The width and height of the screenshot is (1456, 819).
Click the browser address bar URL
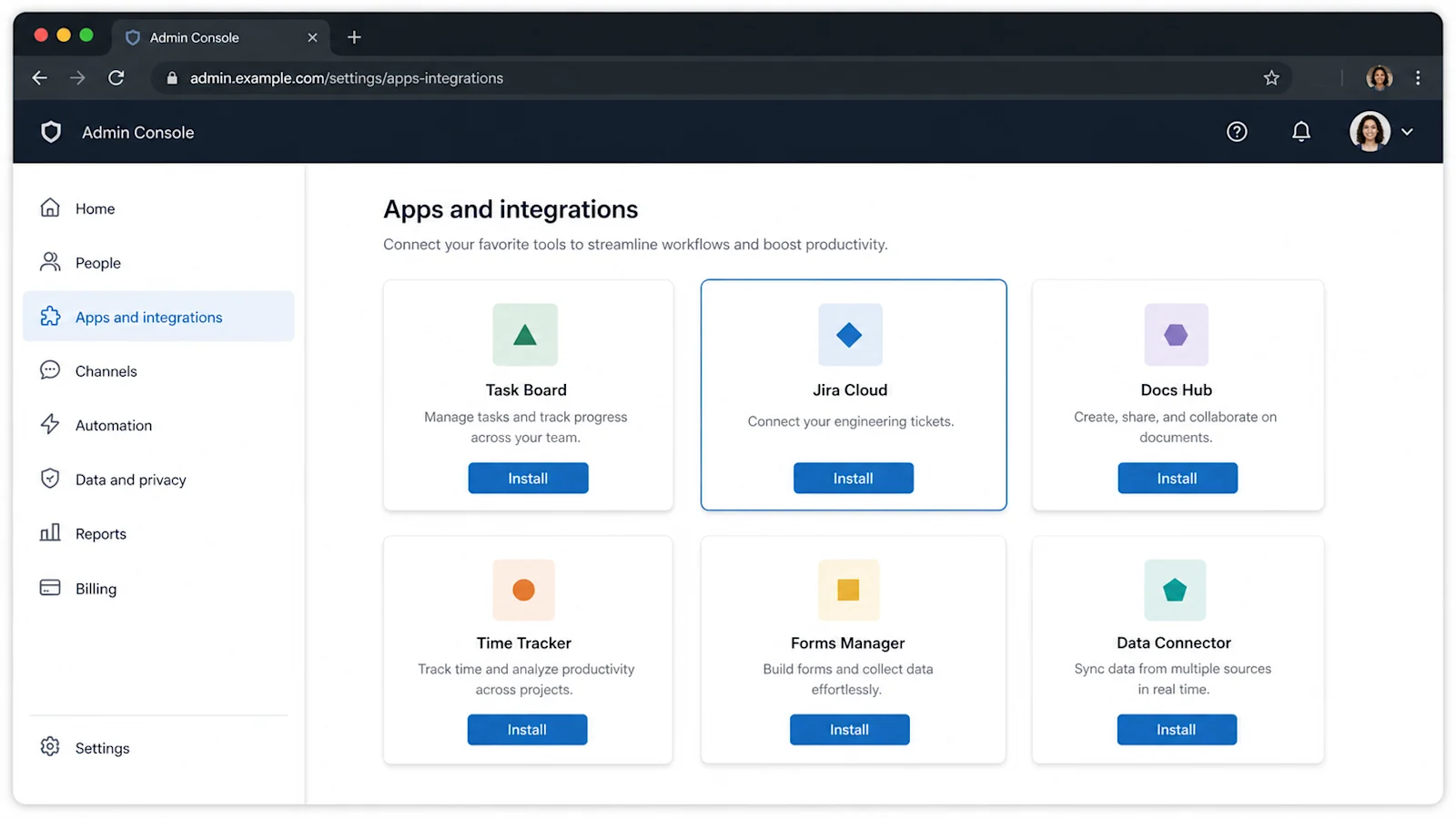(347, 78)
